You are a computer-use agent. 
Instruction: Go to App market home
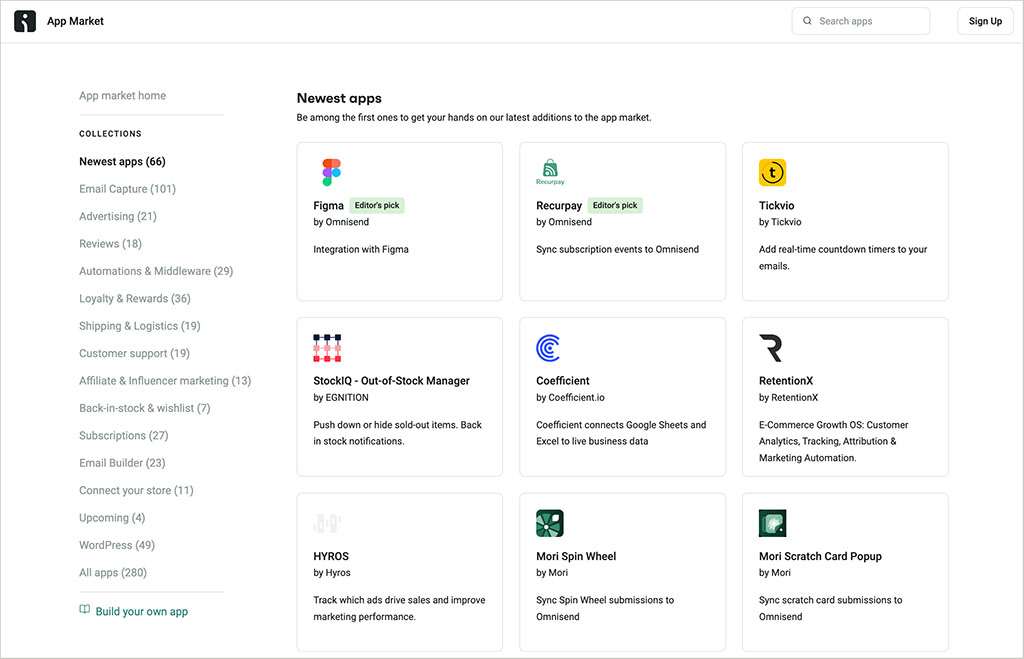click(122, 95)
